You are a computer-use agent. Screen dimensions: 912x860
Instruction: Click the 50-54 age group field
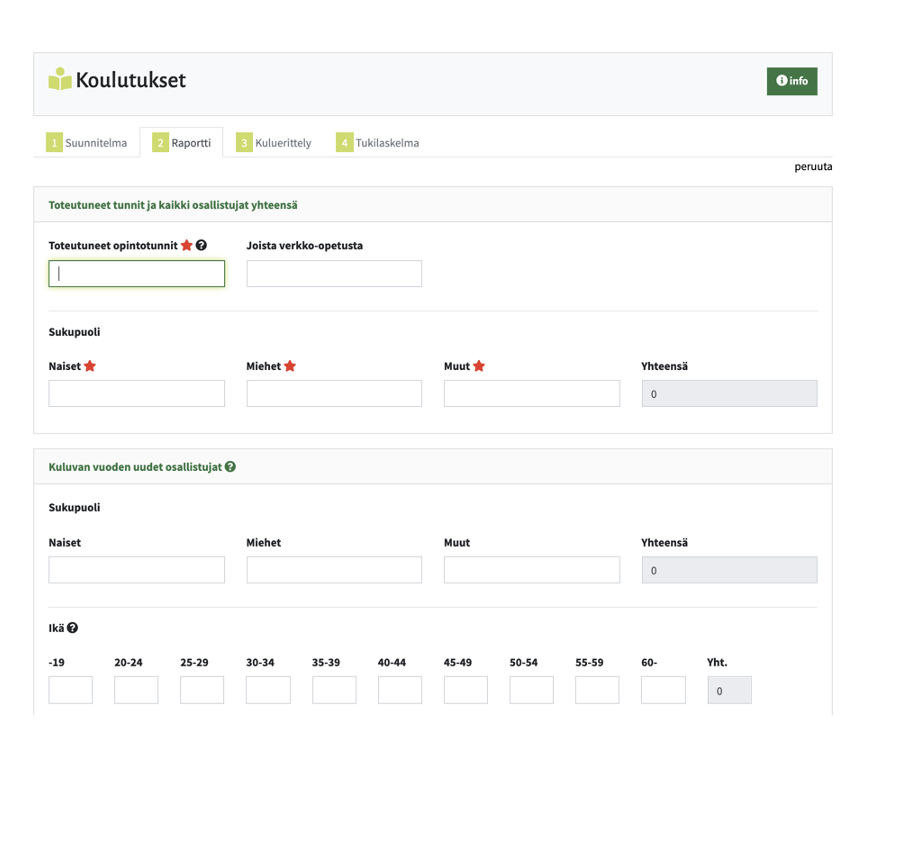click(x=532, y=690)
